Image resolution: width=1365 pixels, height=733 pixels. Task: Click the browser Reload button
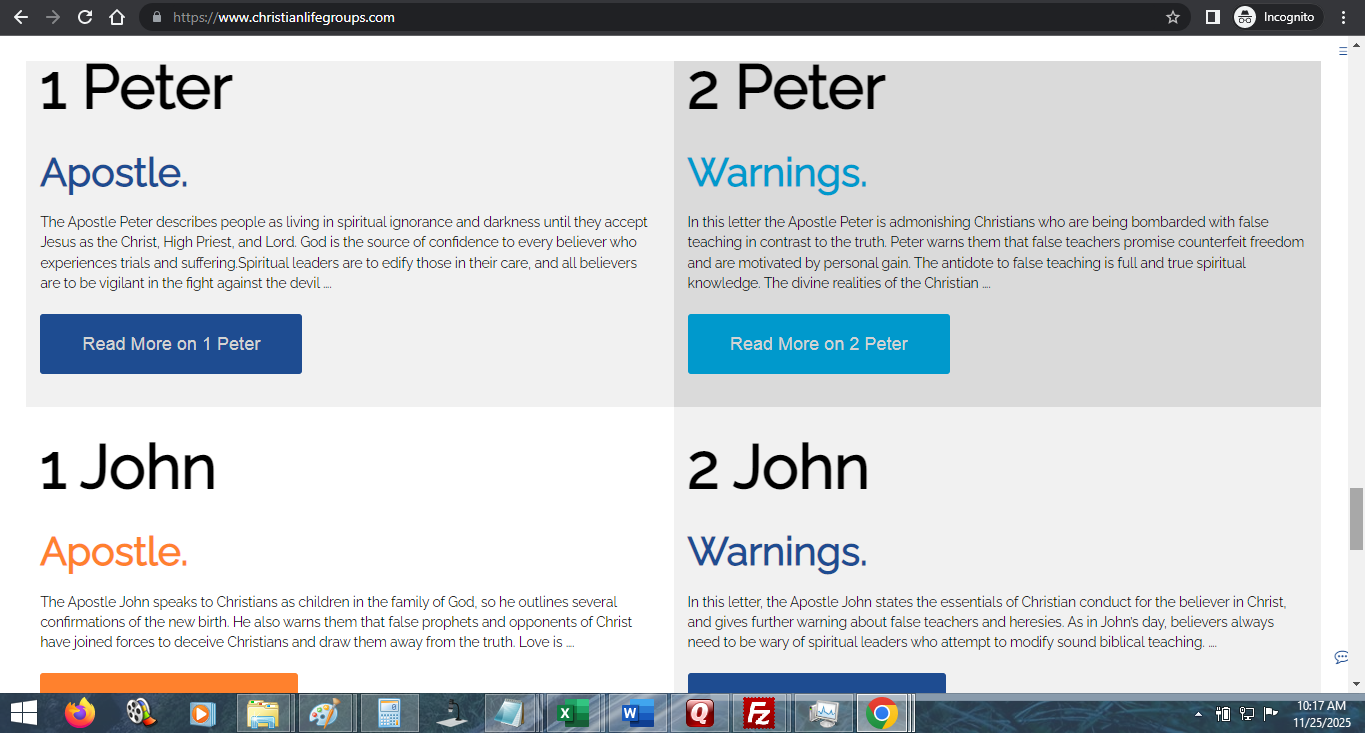pos(85,17)
